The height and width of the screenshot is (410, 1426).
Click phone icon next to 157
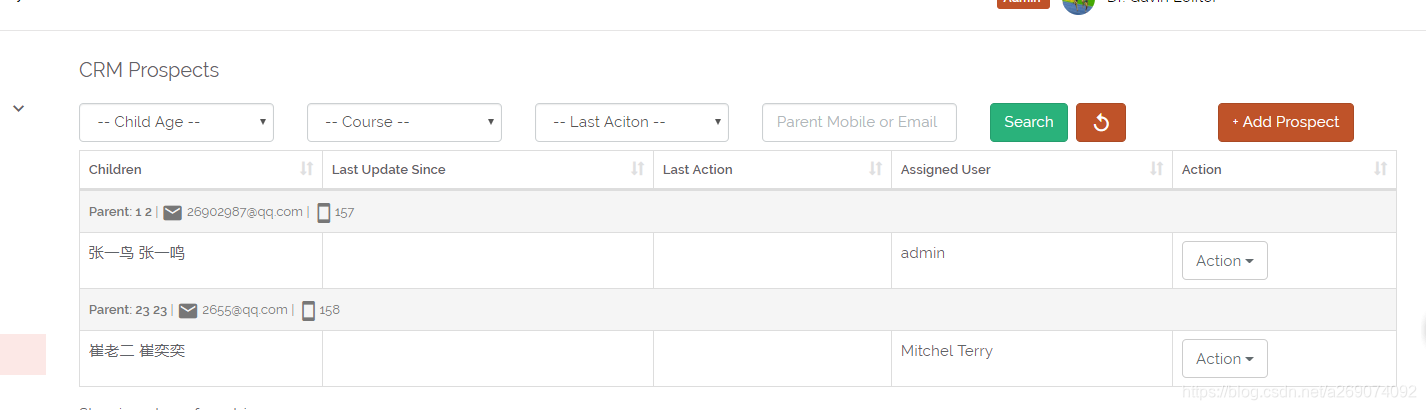pos(323,212)
